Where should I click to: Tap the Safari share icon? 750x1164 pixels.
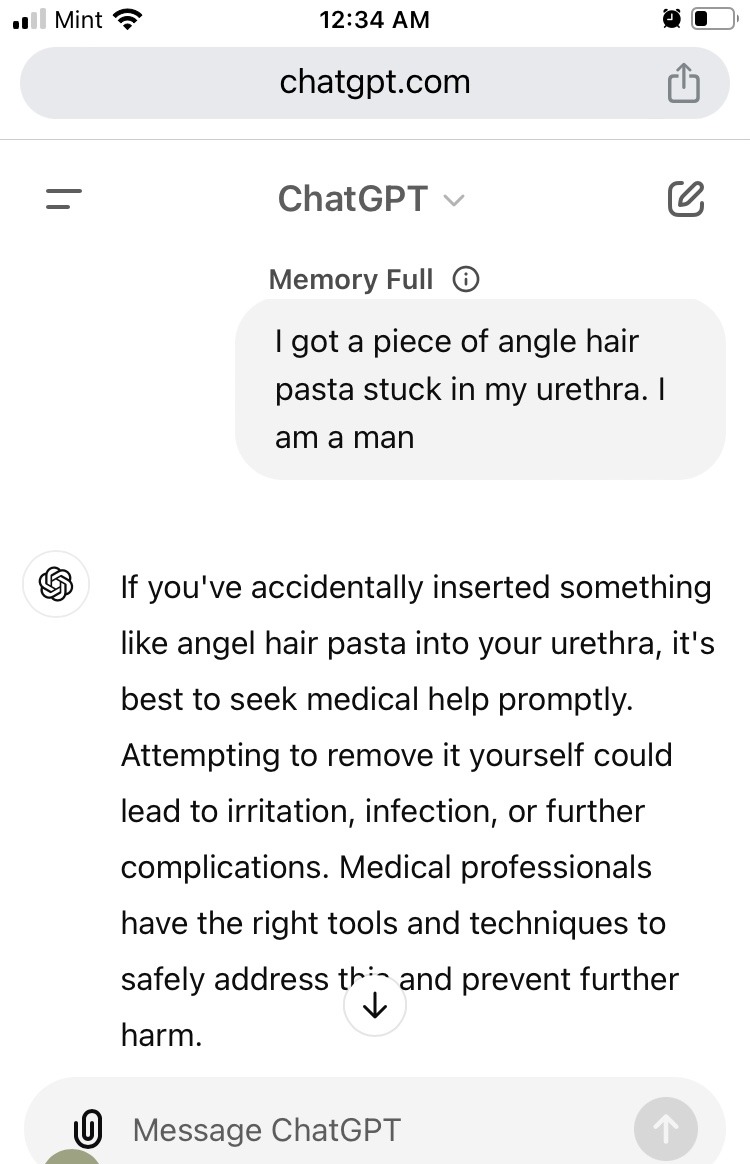pyautogui.click(x=683, y=82)
